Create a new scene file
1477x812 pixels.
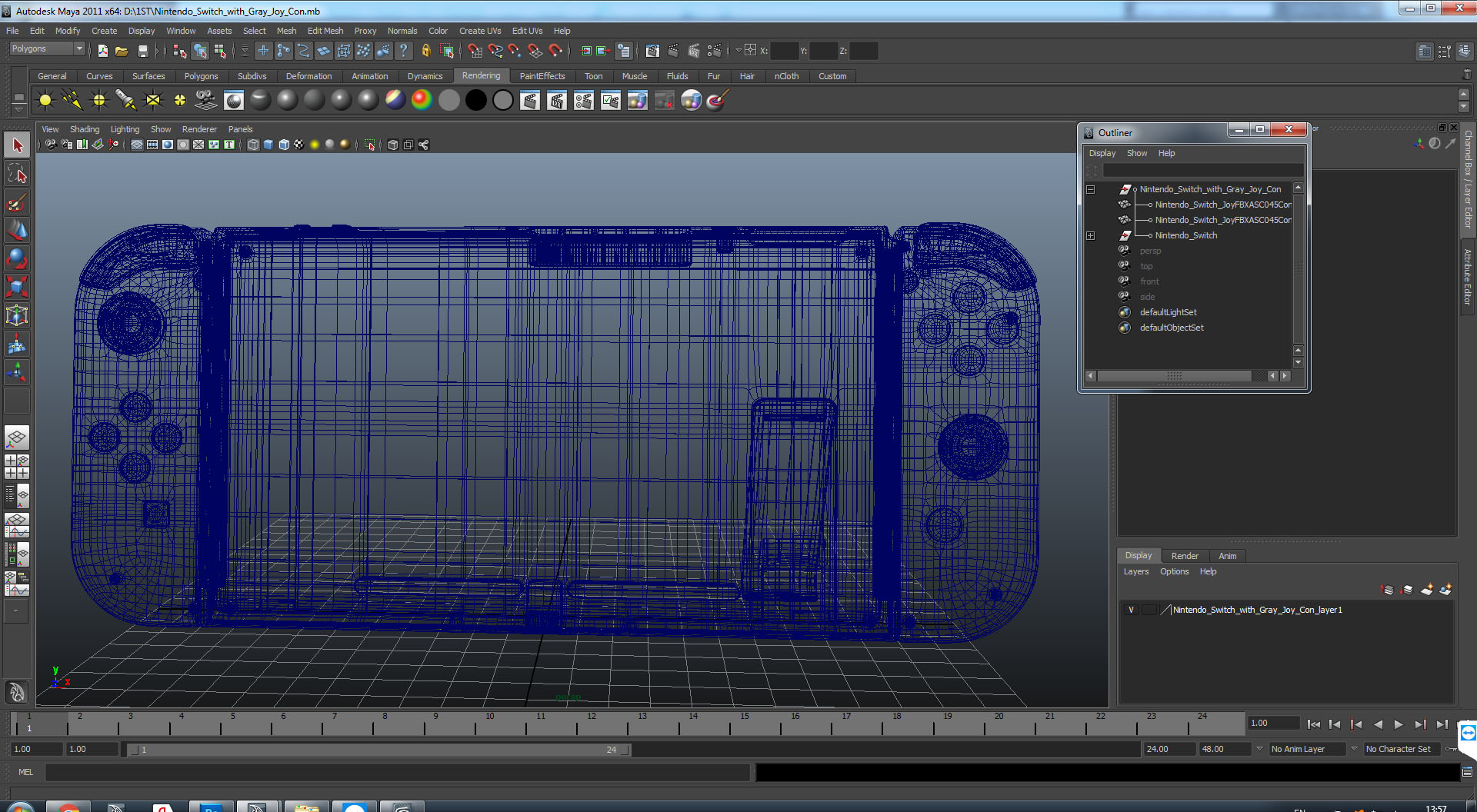pyautogui.click(x=102, y=51)
